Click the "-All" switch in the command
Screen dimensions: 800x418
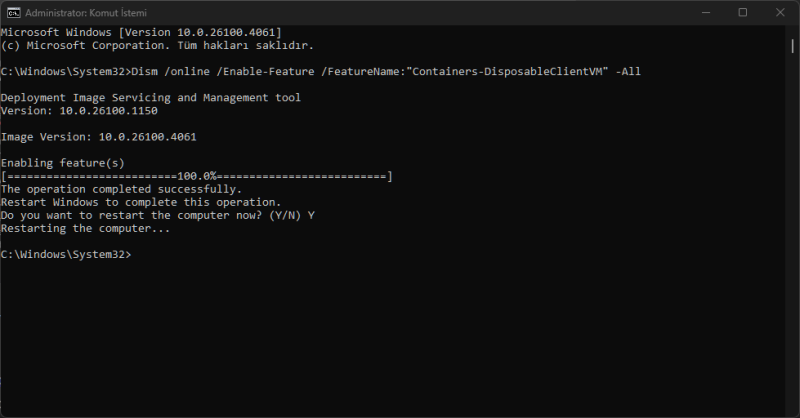[x=628, y=71]
